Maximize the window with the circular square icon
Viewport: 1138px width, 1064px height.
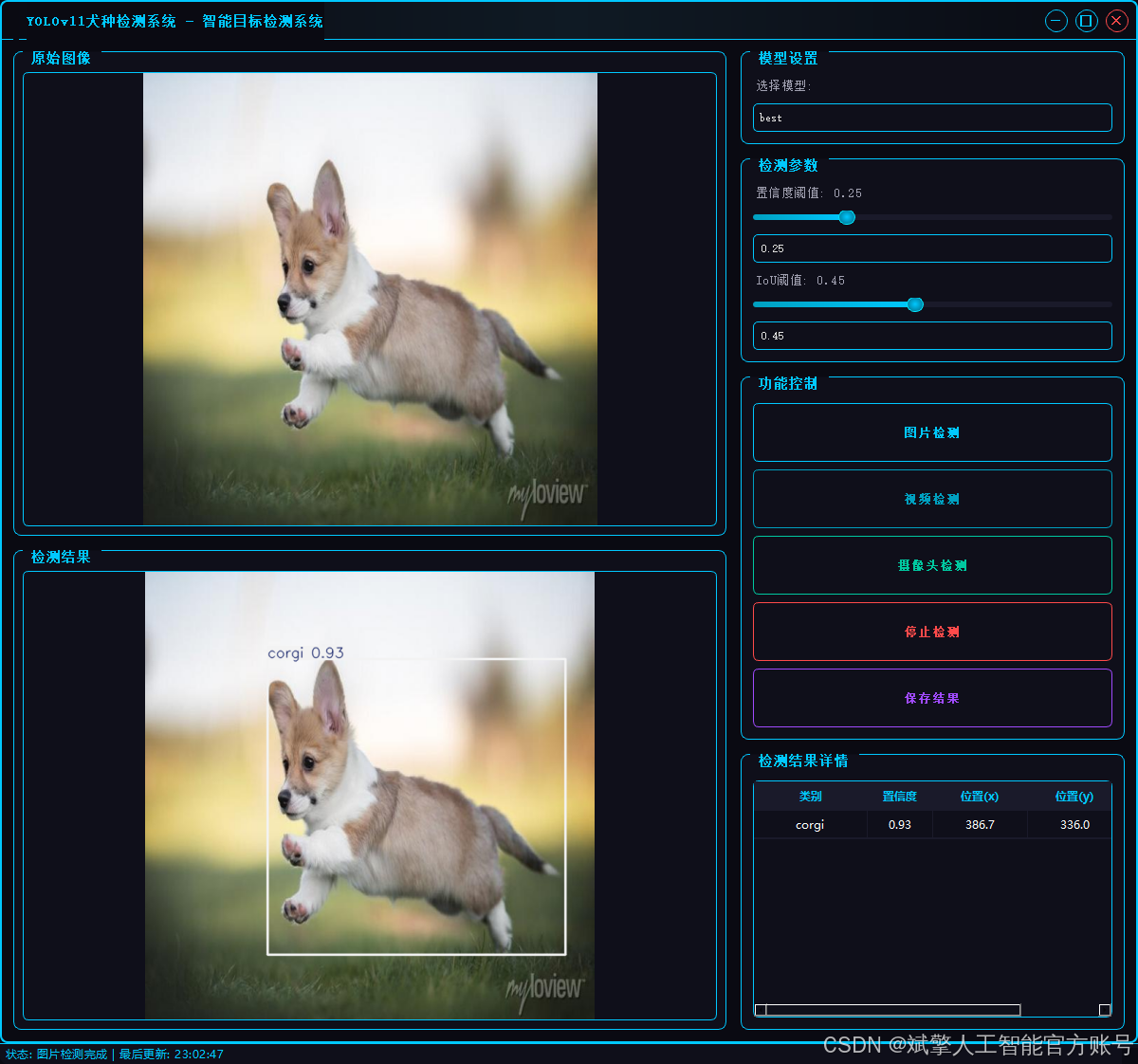[x=1087, y=21]
